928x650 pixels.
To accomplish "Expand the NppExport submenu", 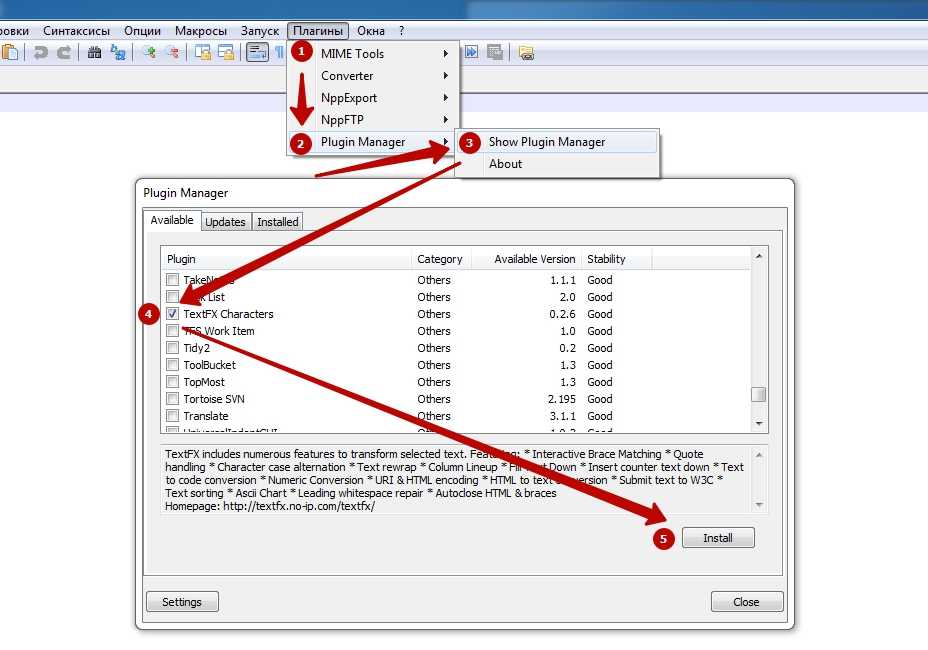I will coord(373,98).
